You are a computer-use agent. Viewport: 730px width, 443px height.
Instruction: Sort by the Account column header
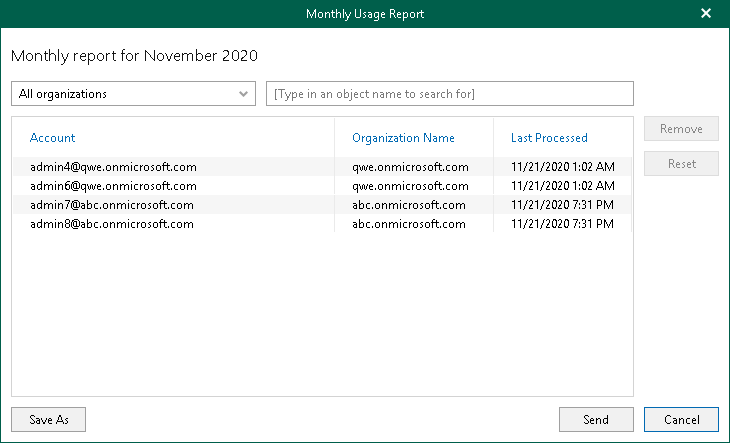[53, 138]
